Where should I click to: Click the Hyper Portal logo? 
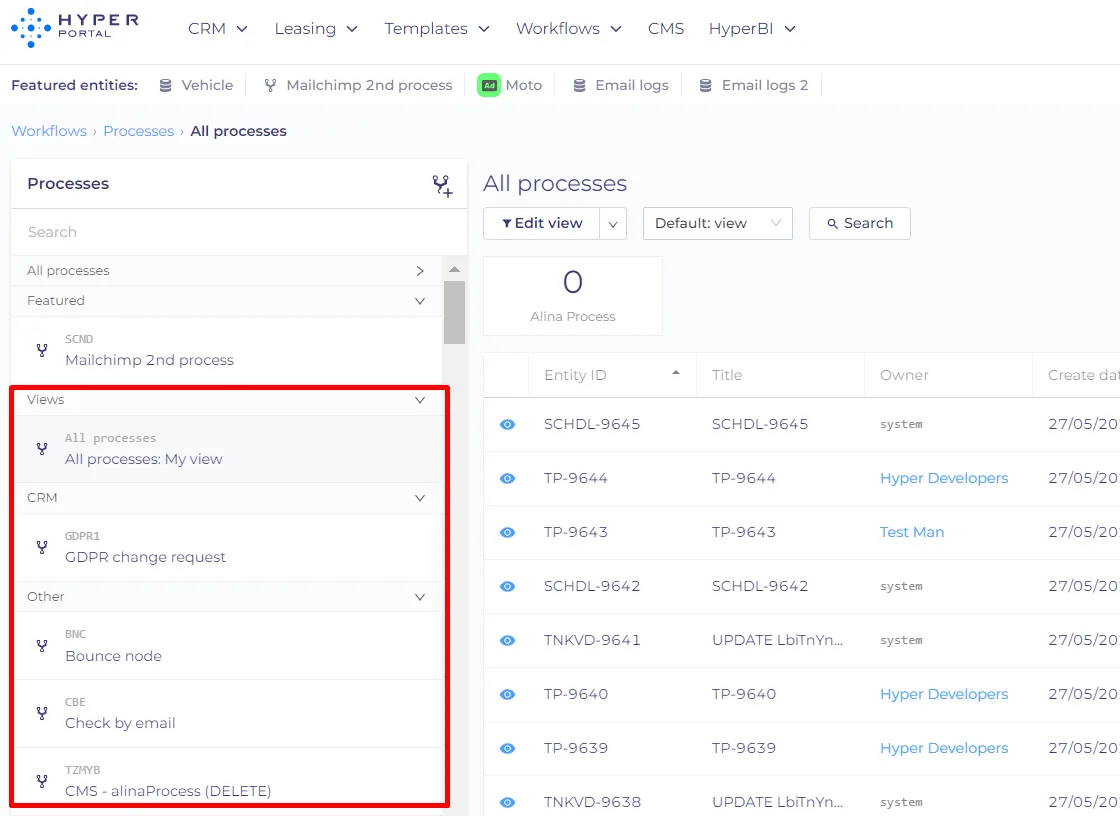[75, 28]
